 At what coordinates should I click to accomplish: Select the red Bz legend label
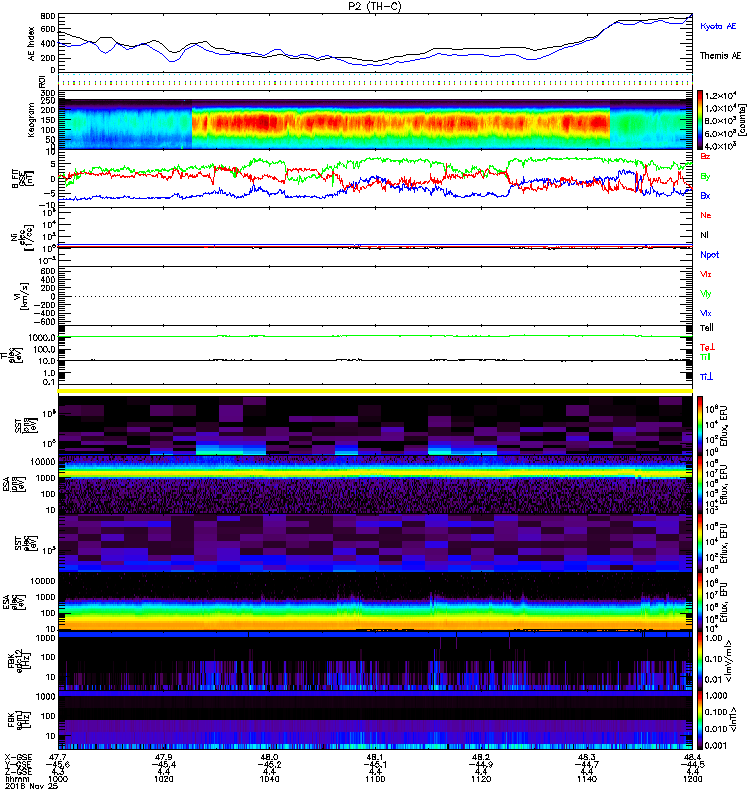[x=705, y=156]
